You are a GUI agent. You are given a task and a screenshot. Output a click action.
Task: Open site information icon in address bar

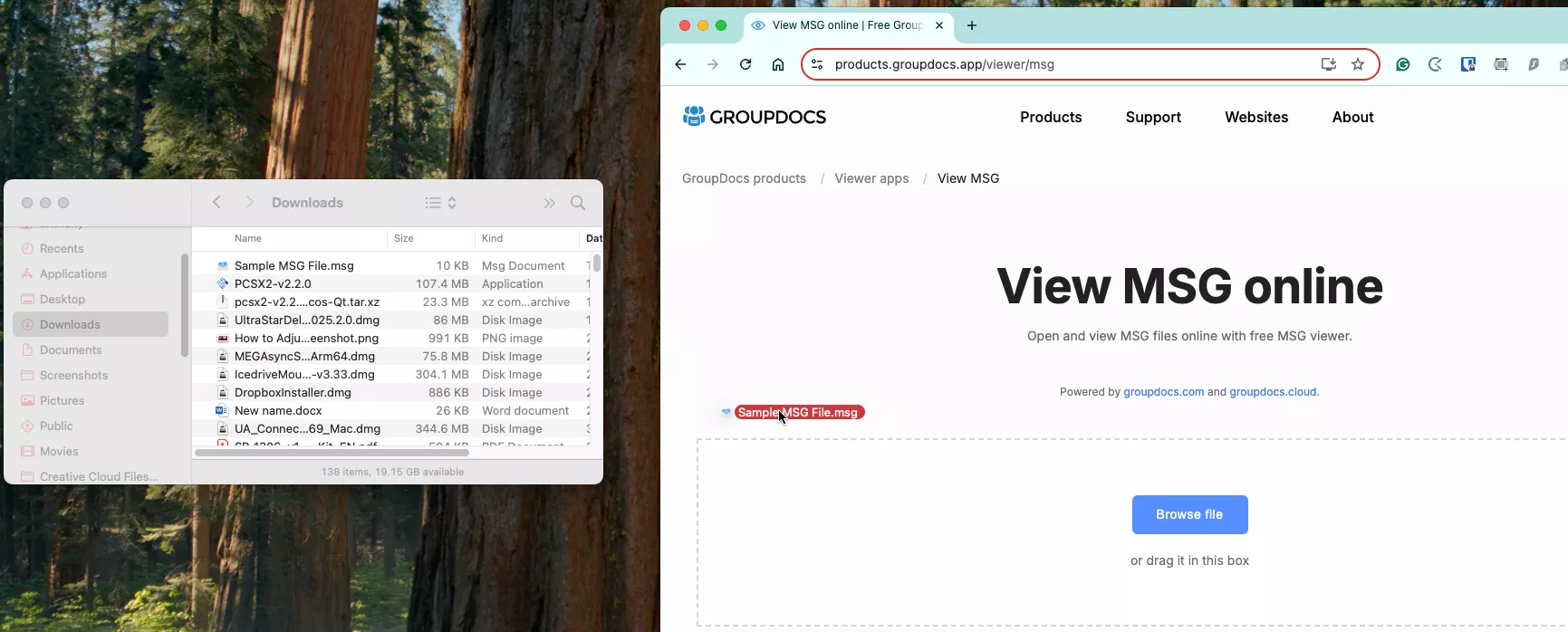tap(816, 64)
